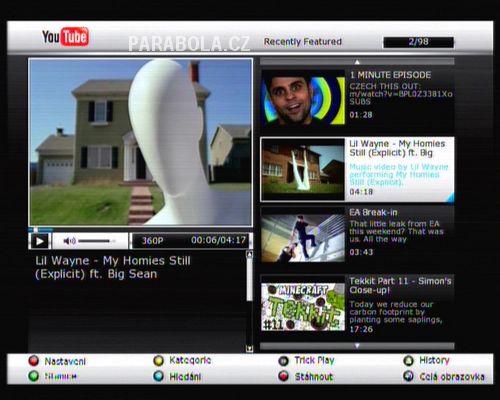Click the 'That little leak from EA' description
The image size is (500, 400).
click(396, 231)
